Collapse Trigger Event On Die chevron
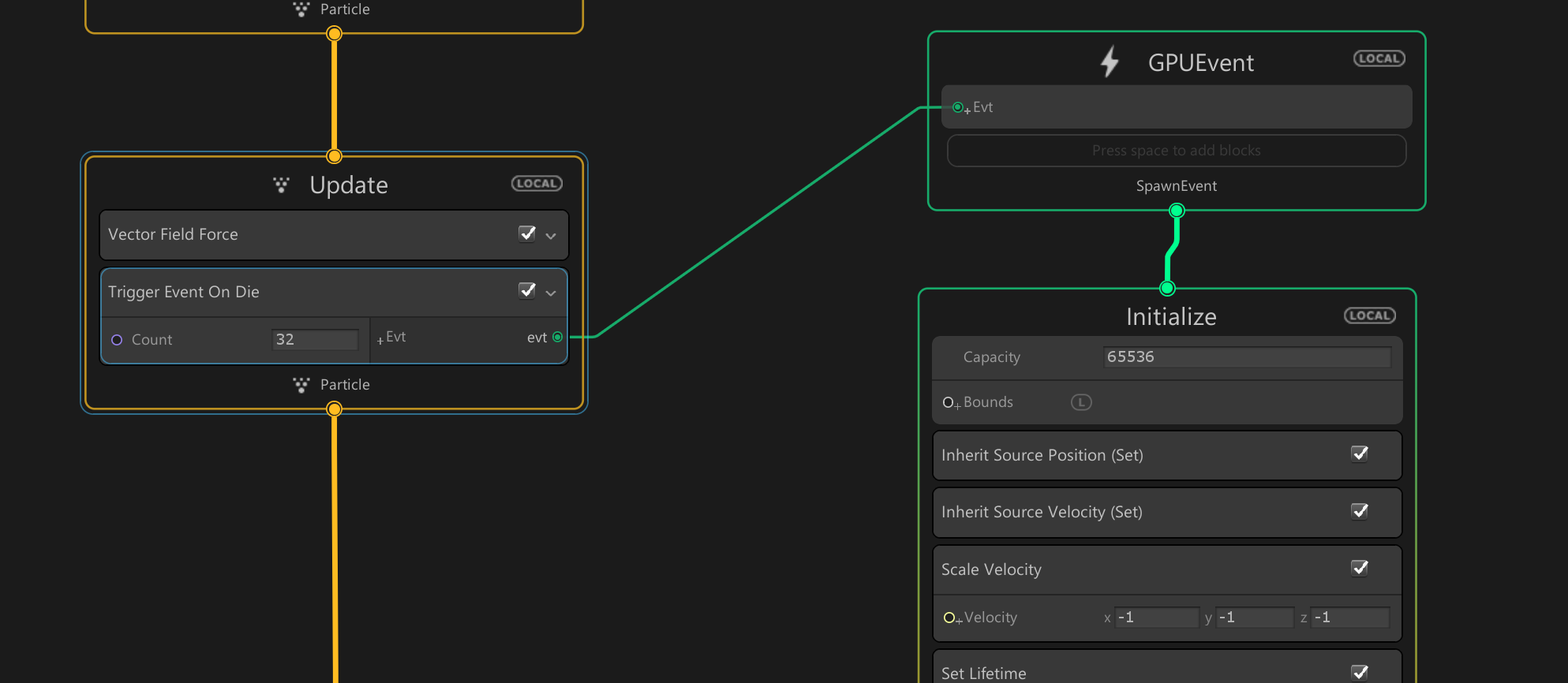The width and height of the screenshot is (1568, 683). click(x=551, y=293)
